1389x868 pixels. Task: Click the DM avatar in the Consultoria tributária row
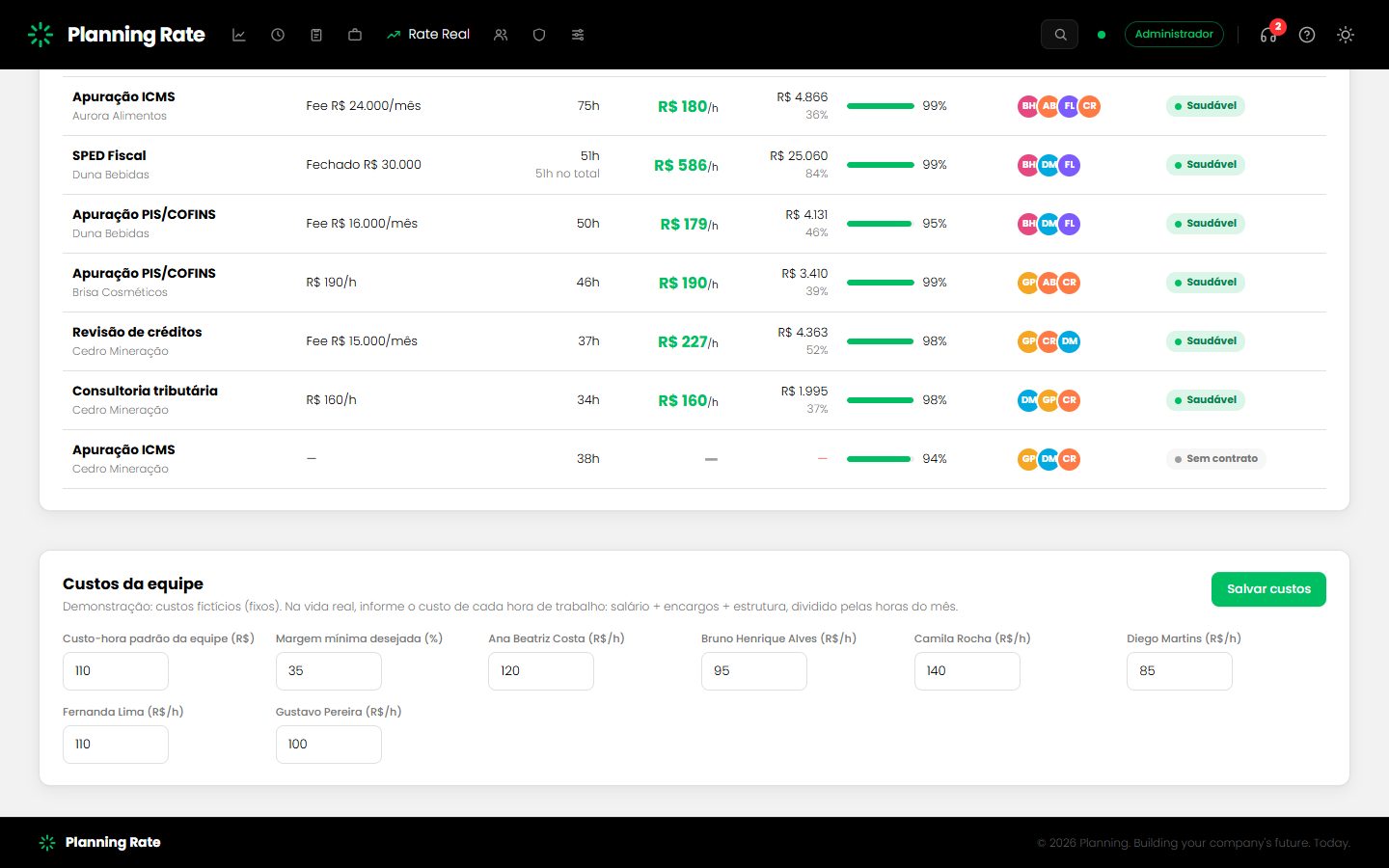coord(1028,400)
